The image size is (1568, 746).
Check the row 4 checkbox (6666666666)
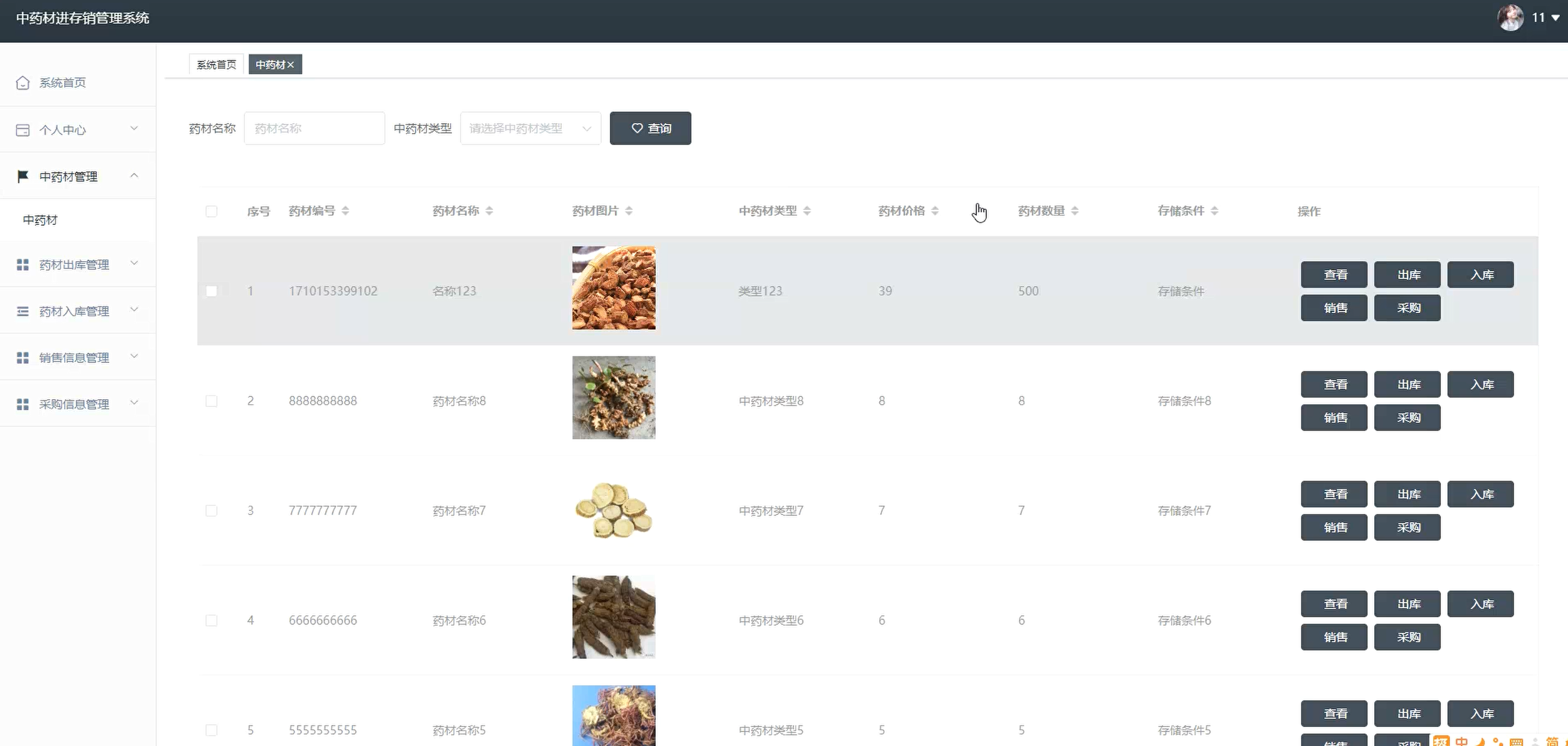pos(211,620)
